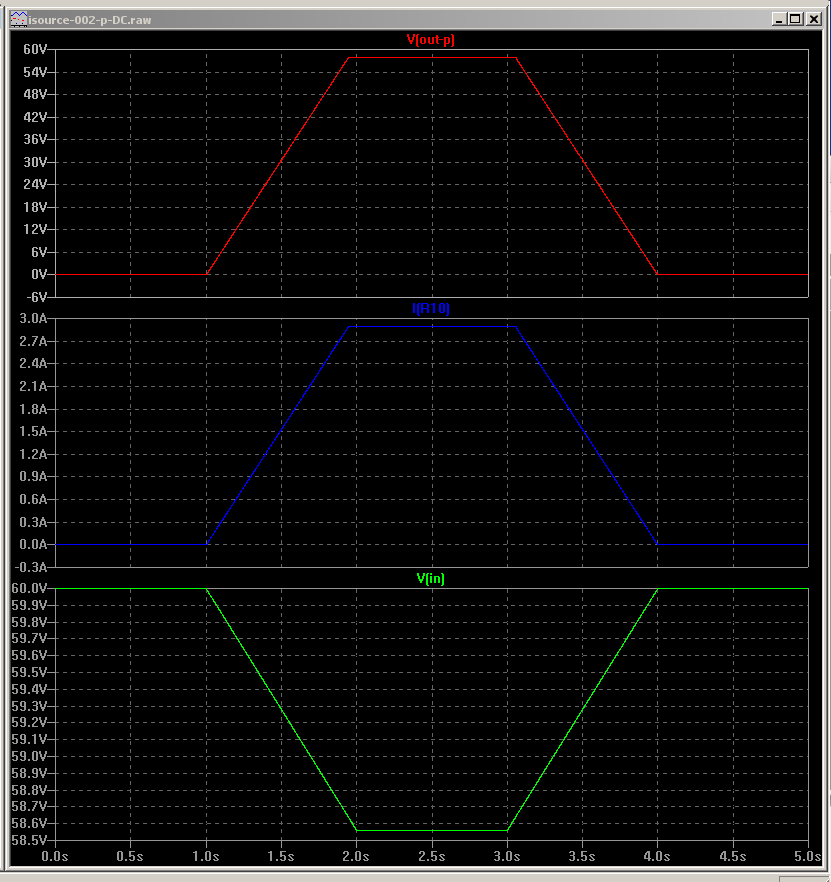Click the 3.5s time axis label

(x=582, y=856)
